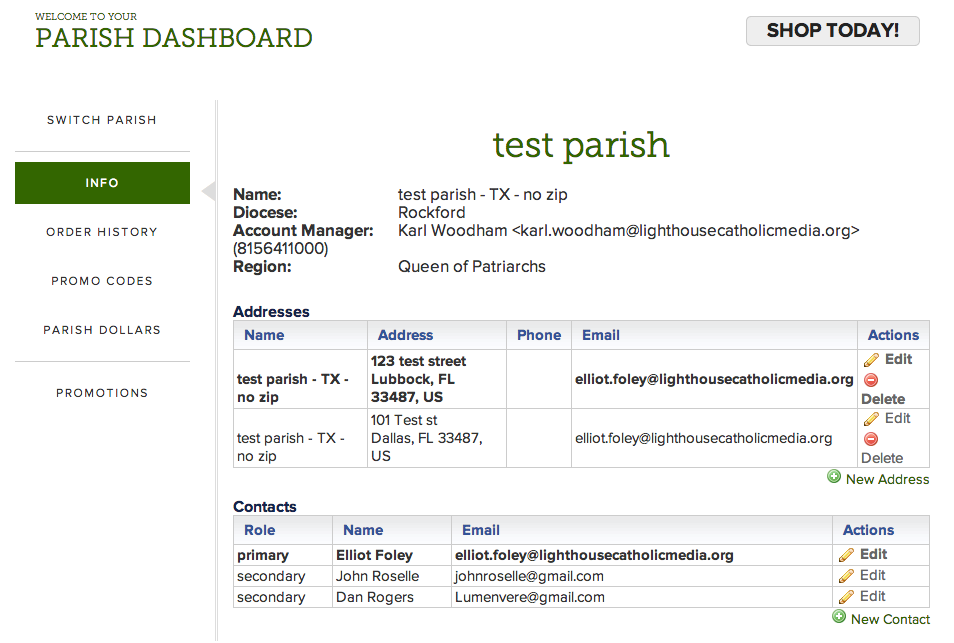Click the red delete icon for Lubbock address

click(871, 380)
